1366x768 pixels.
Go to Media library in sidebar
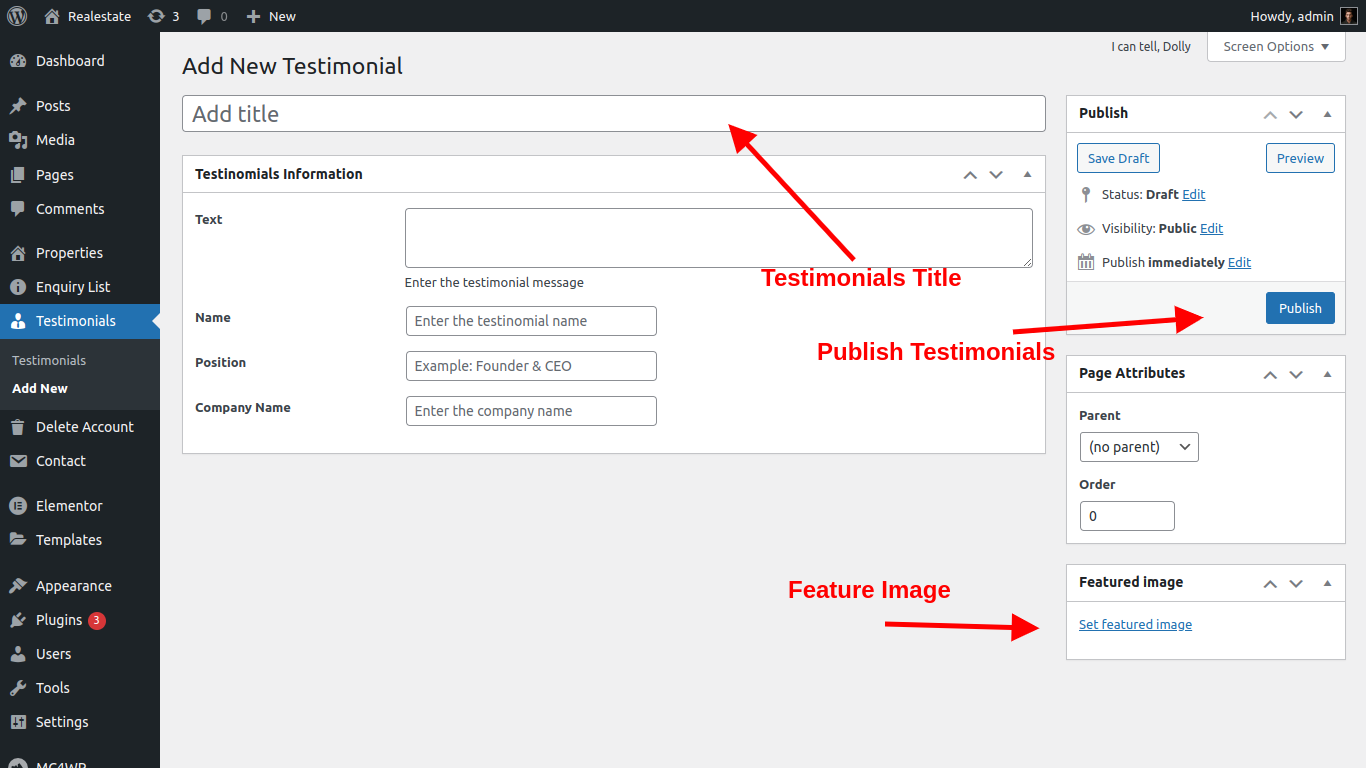click(55, 140)
